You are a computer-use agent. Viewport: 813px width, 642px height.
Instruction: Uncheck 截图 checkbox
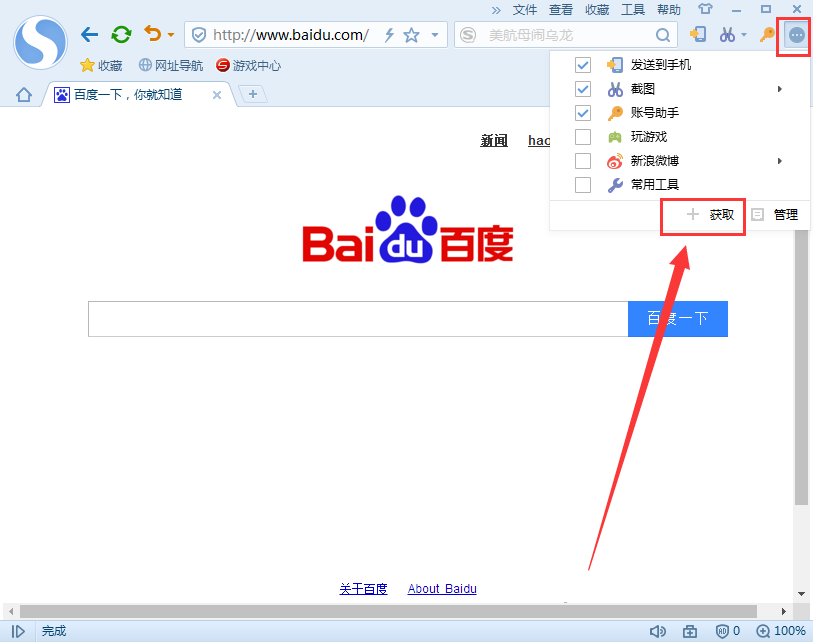(x=583, y=89)
